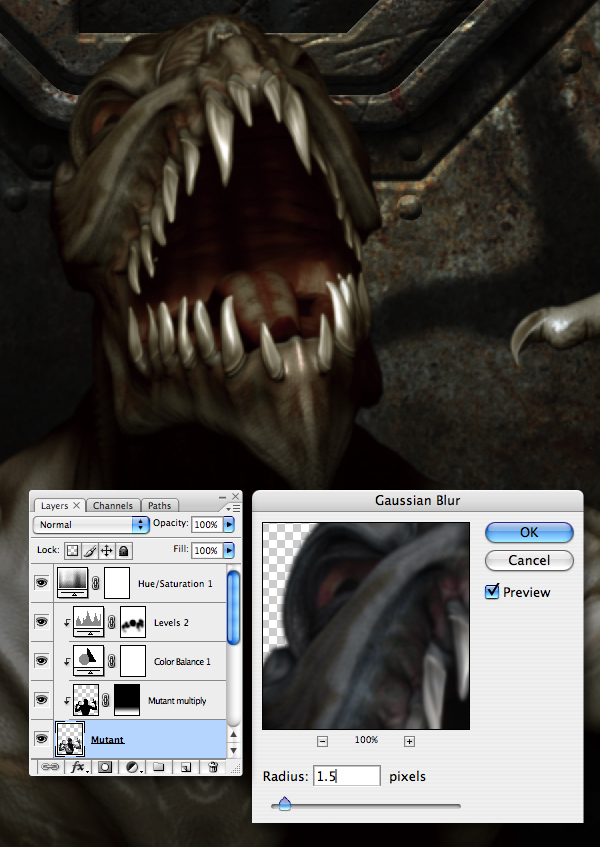600x847 pixels.
Task: Open the Fill slider arrow
Action: point(230,550)
